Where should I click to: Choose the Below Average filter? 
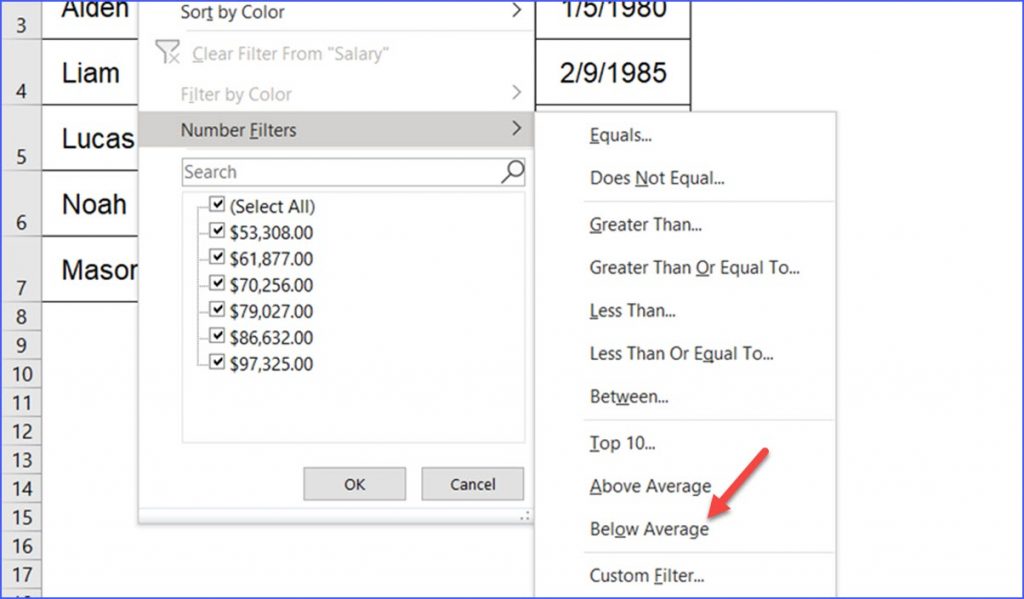pos(649,530)
